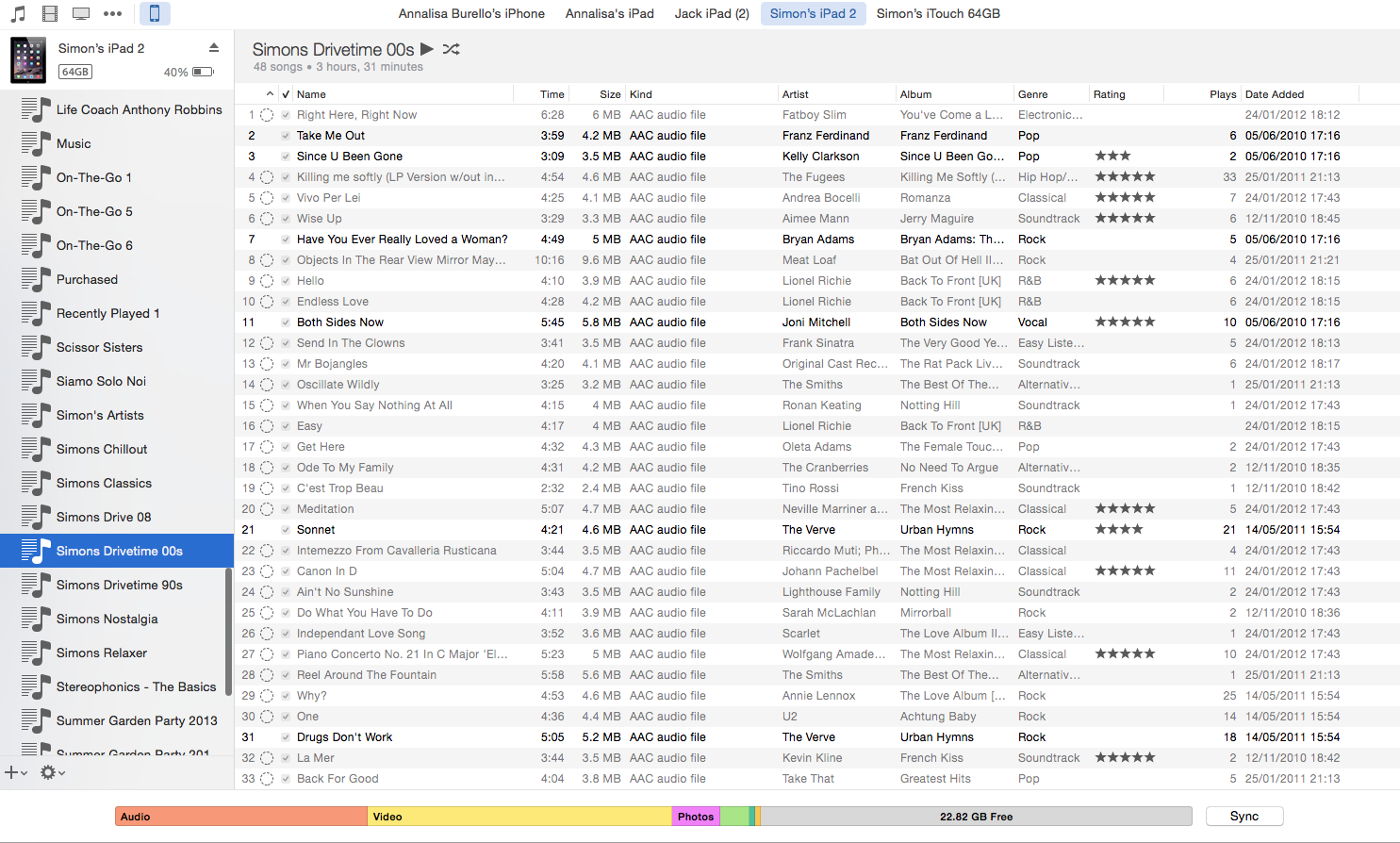Uncheck the song Both Sides Now

pyautogui.click(x=286, y=322)
